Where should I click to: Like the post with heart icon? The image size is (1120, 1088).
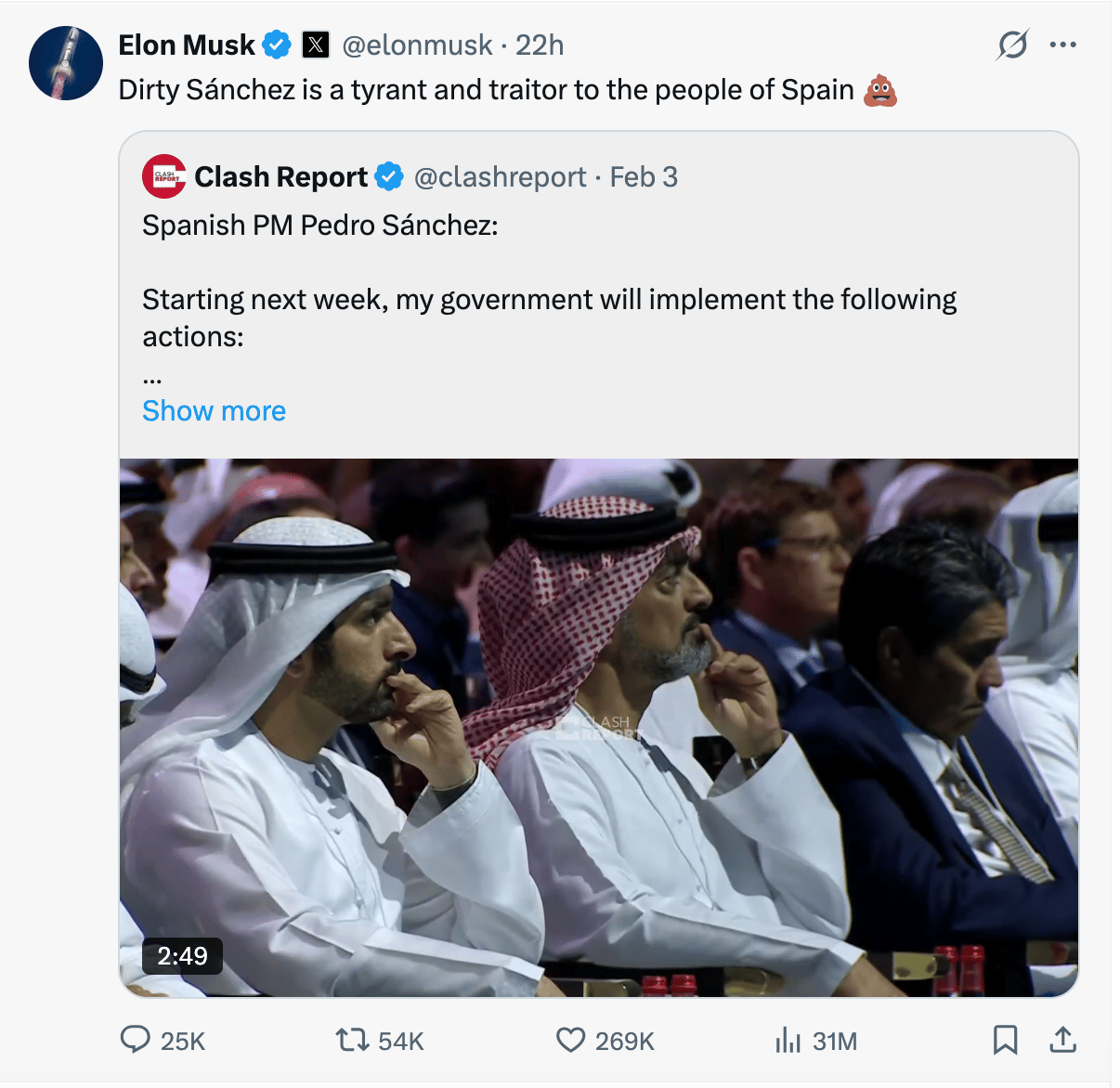tap(570, 1040)
